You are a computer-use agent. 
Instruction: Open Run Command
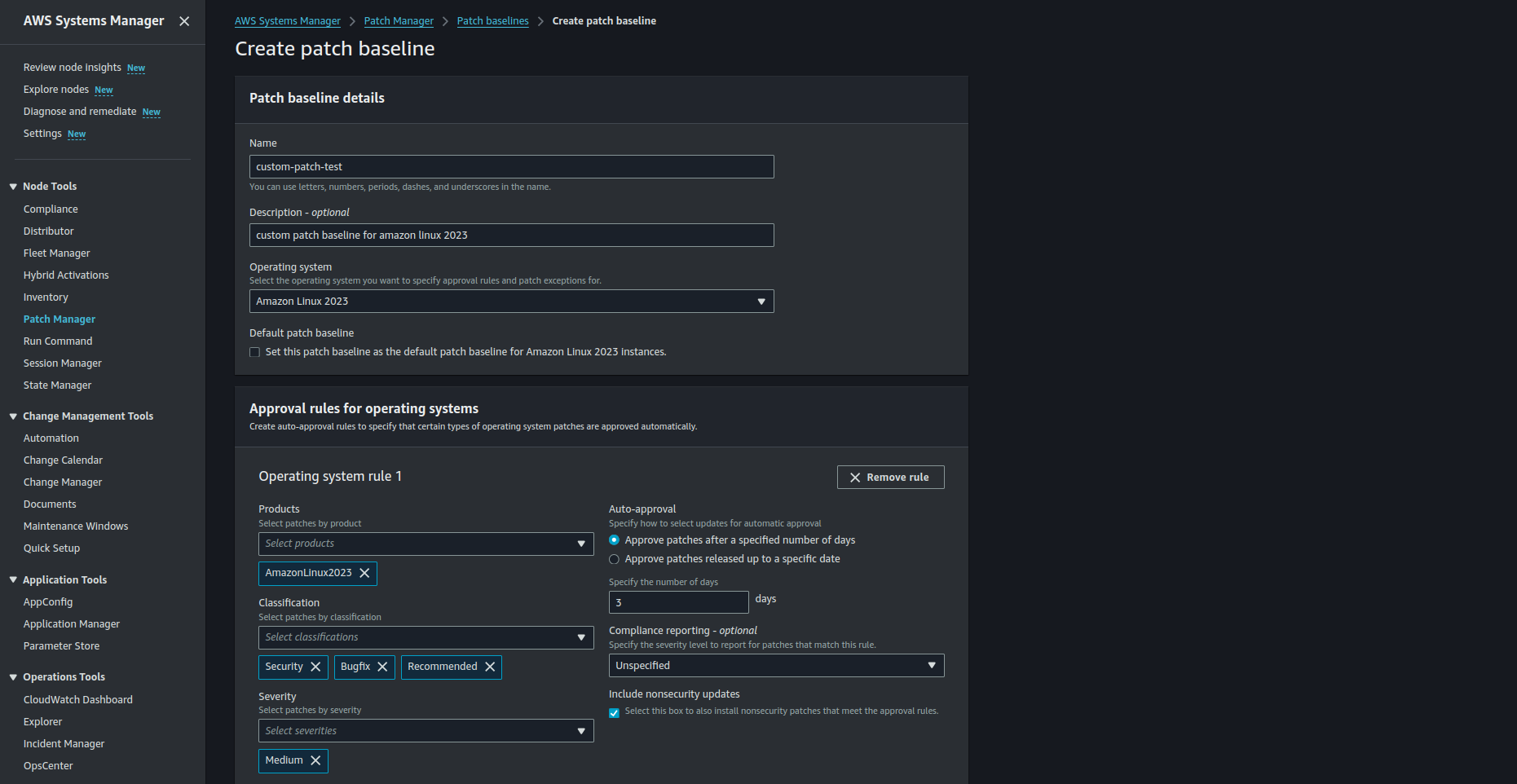(x=57, y=341)
